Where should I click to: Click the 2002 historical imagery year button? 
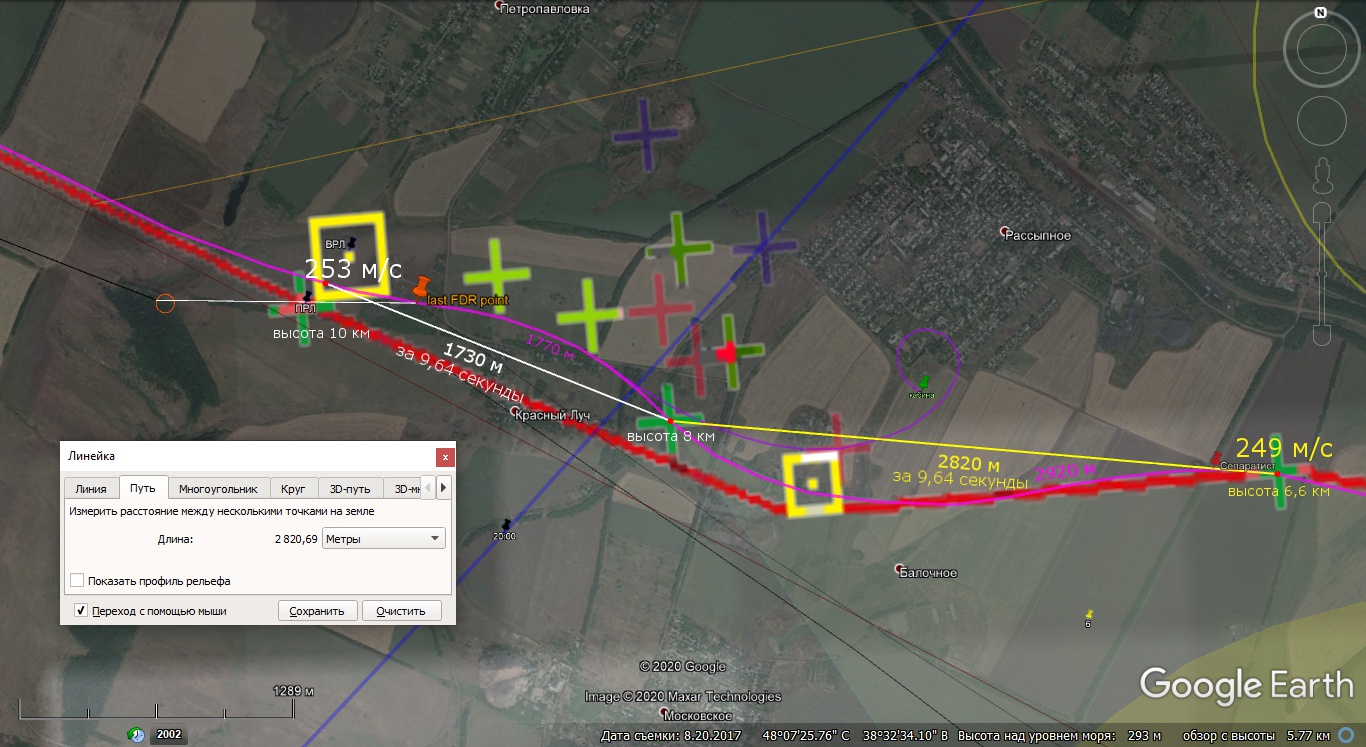[x=169, y=735]
